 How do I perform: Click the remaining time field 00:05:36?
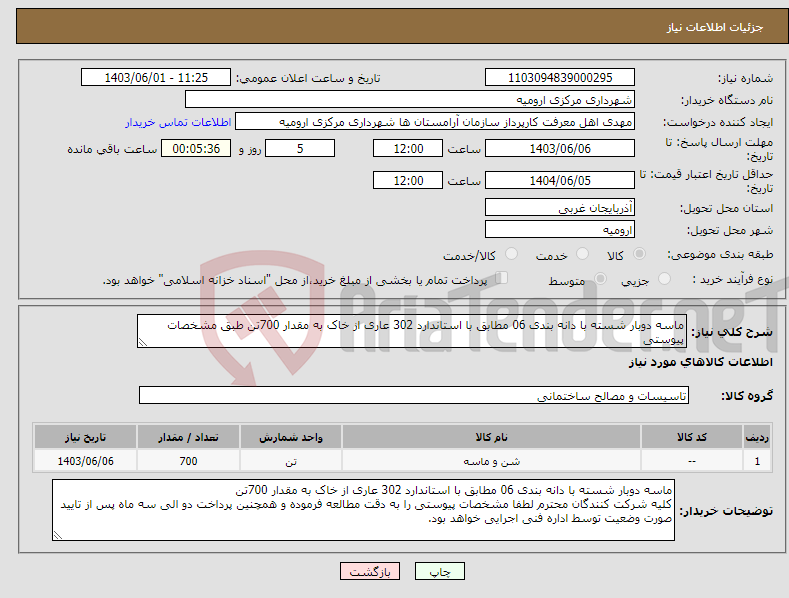click(x=196, y=148)
